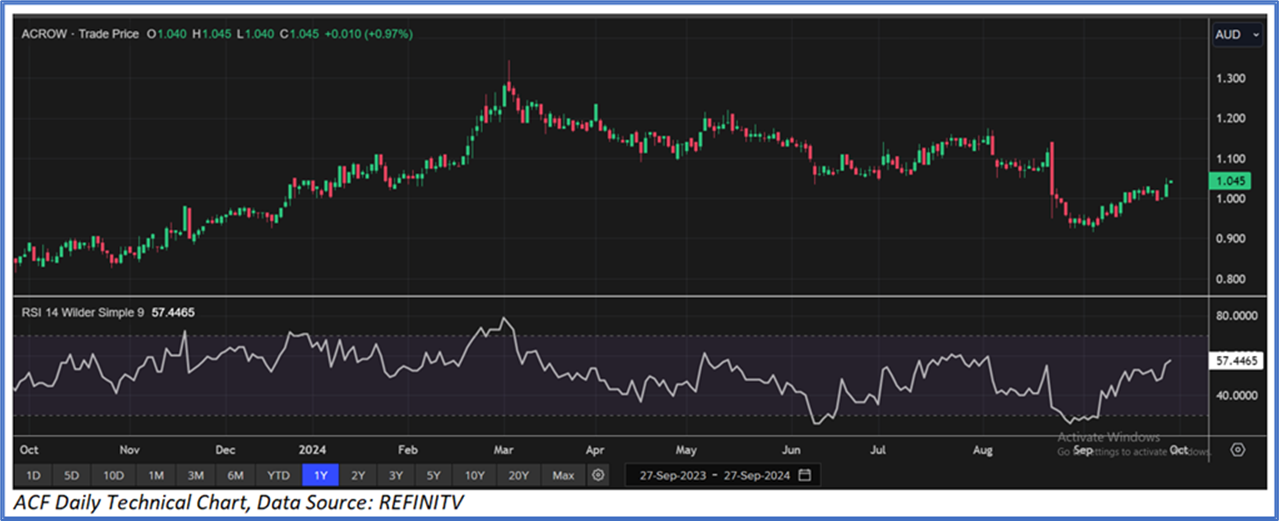Switch to the 5D time range
Screen dimensions: 1279x521
click(71, 474)
